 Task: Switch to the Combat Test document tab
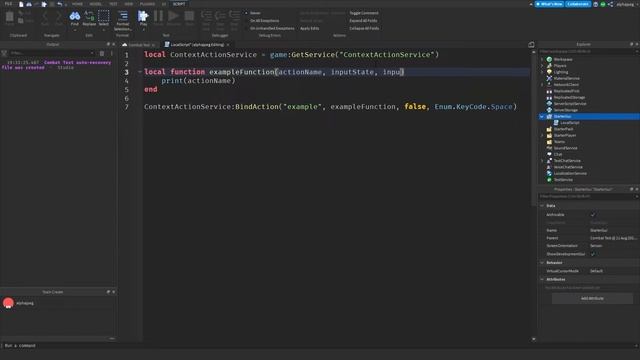click(139, 44)
